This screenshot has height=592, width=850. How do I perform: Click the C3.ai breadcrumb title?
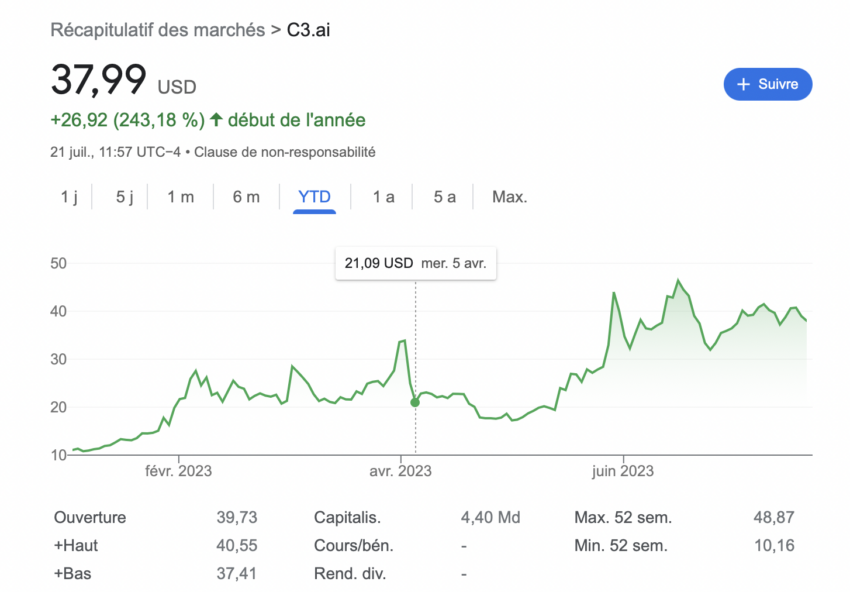[308, 29]
